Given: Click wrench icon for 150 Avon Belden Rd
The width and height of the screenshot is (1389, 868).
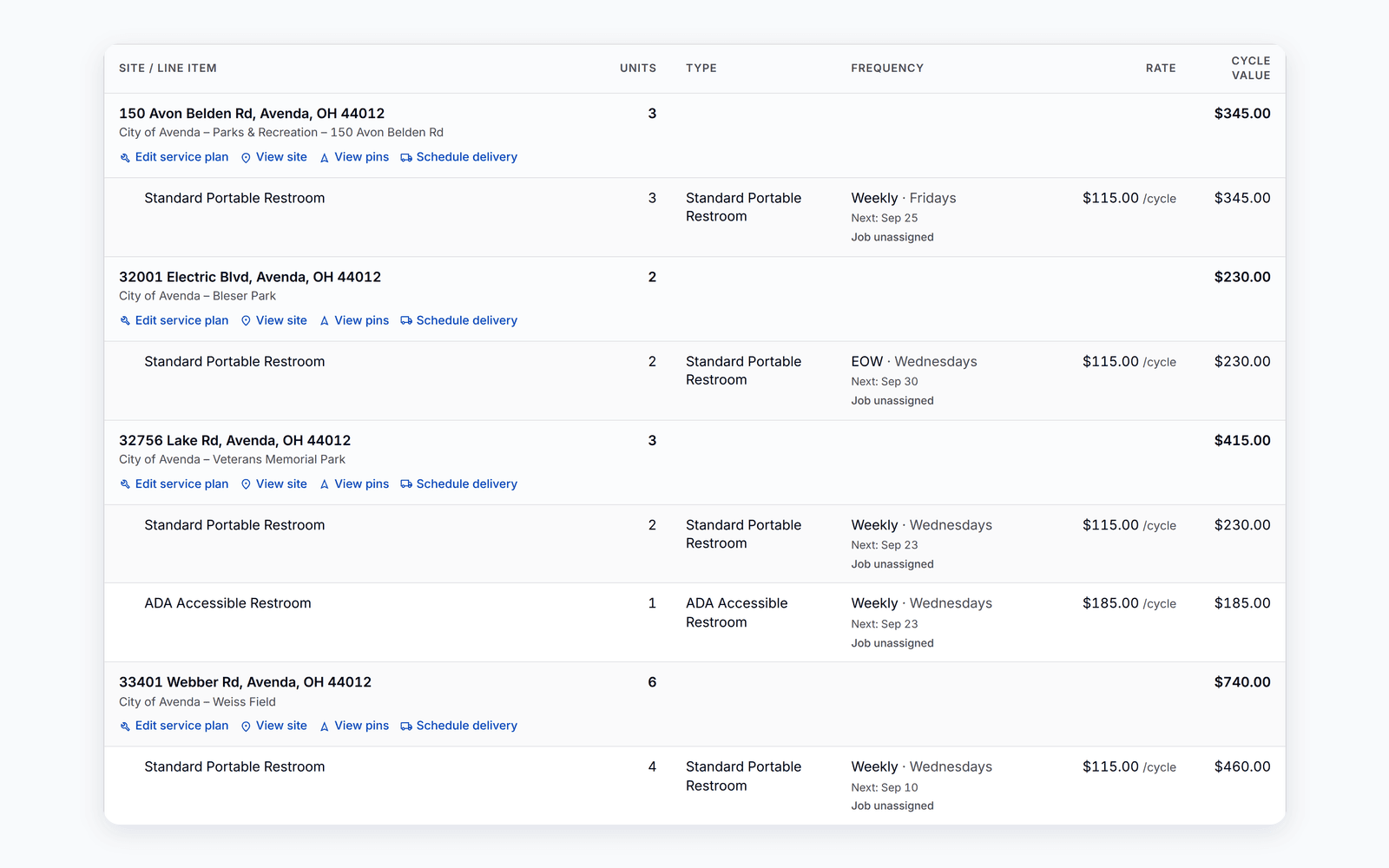Looking at the screenshot, I should click(x=125, y=158).
